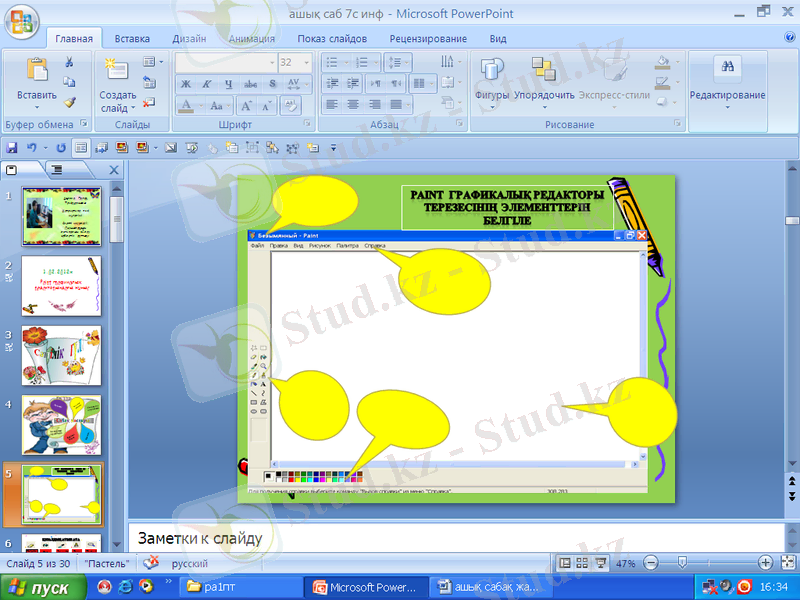Click the Paste (Вставить) clipboard icon
The height and width of the screenshot is (600, 800).
(36, 70)
